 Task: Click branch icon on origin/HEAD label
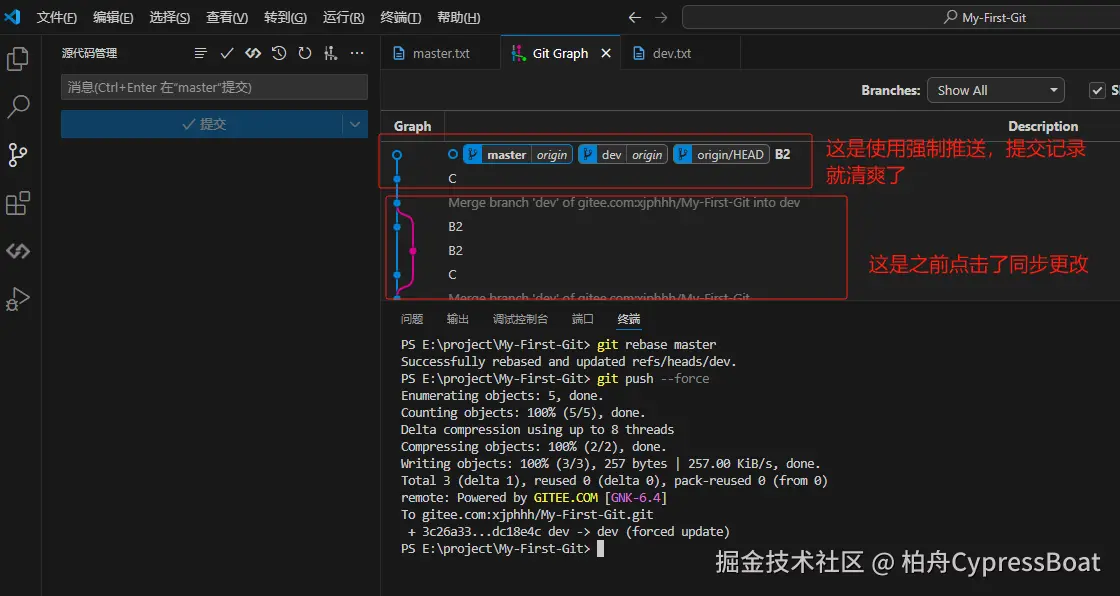coord(683,154)
